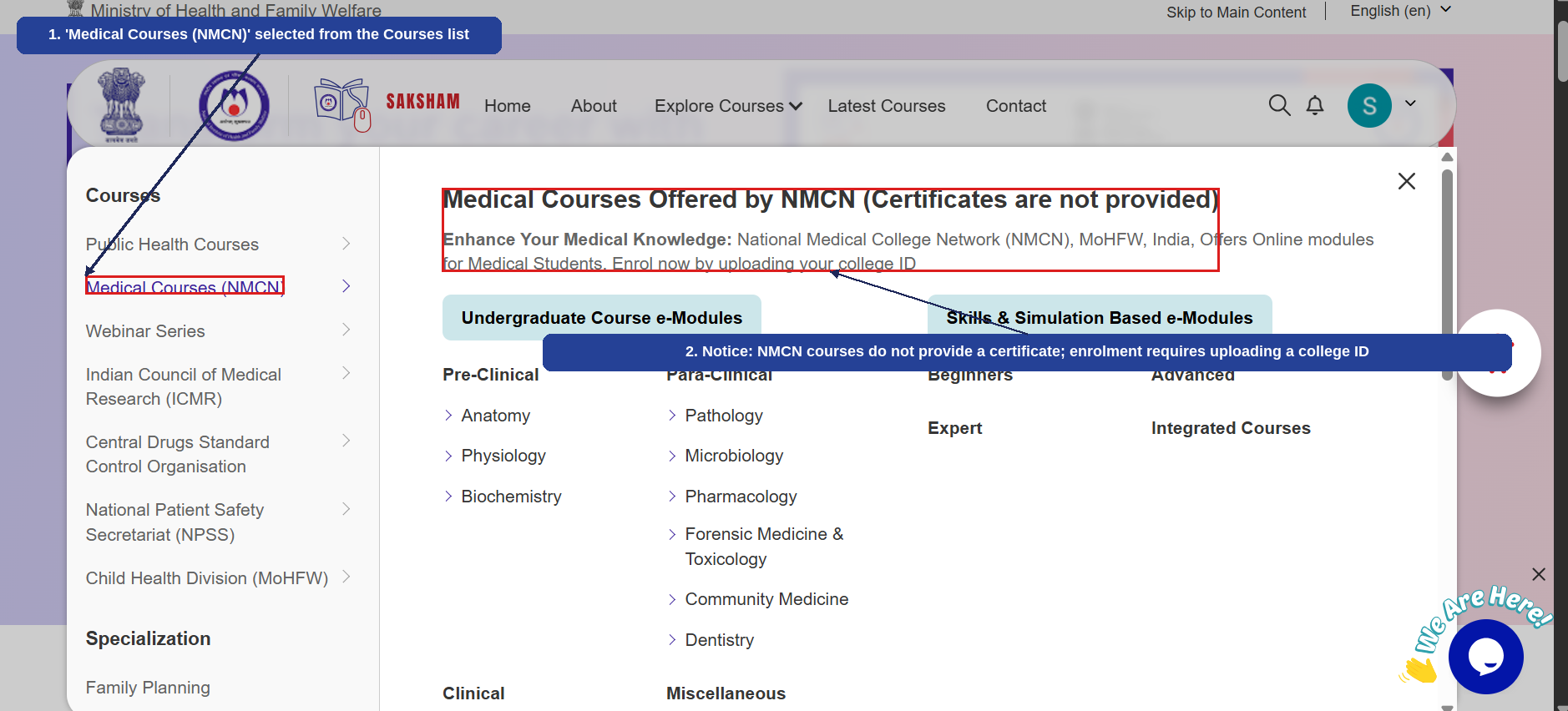Open the Biochemistry course
This screenshot has width=1568, height=711.
tap(512, 497)
